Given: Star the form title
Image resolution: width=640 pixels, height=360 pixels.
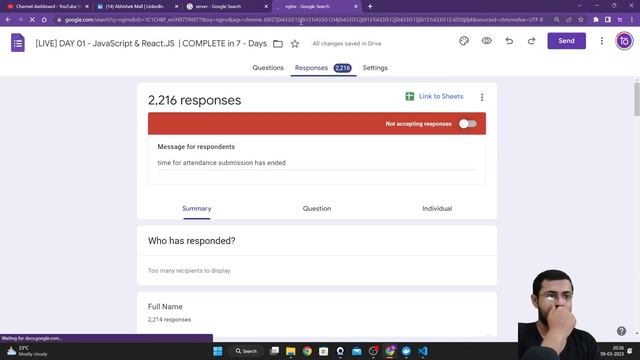Looking at the screenshot, I should (x=295, y=44).
